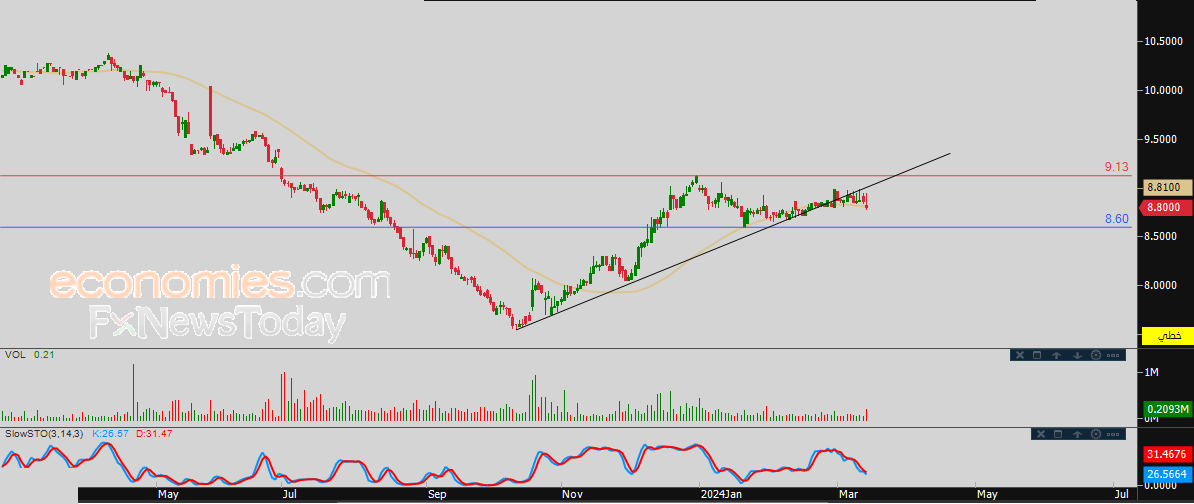Screen dimensions: 1194x504
Task: Open VOL indicator settings gear
Action: coord(1096,355)
